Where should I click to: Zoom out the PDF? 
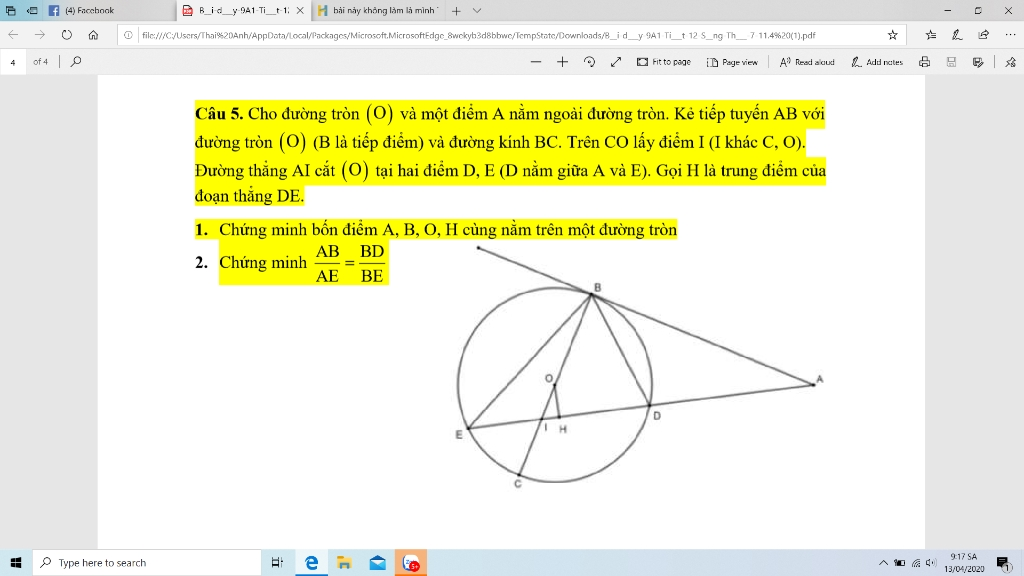pyautogui.click(x=536, y=62)
